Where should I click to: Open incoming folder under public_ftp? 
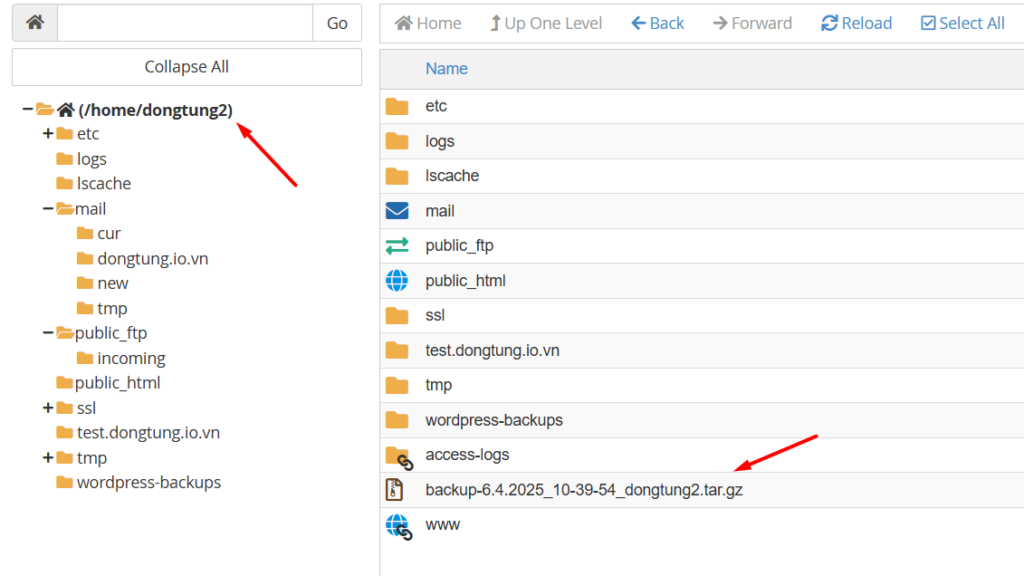(x=131, y=359)
